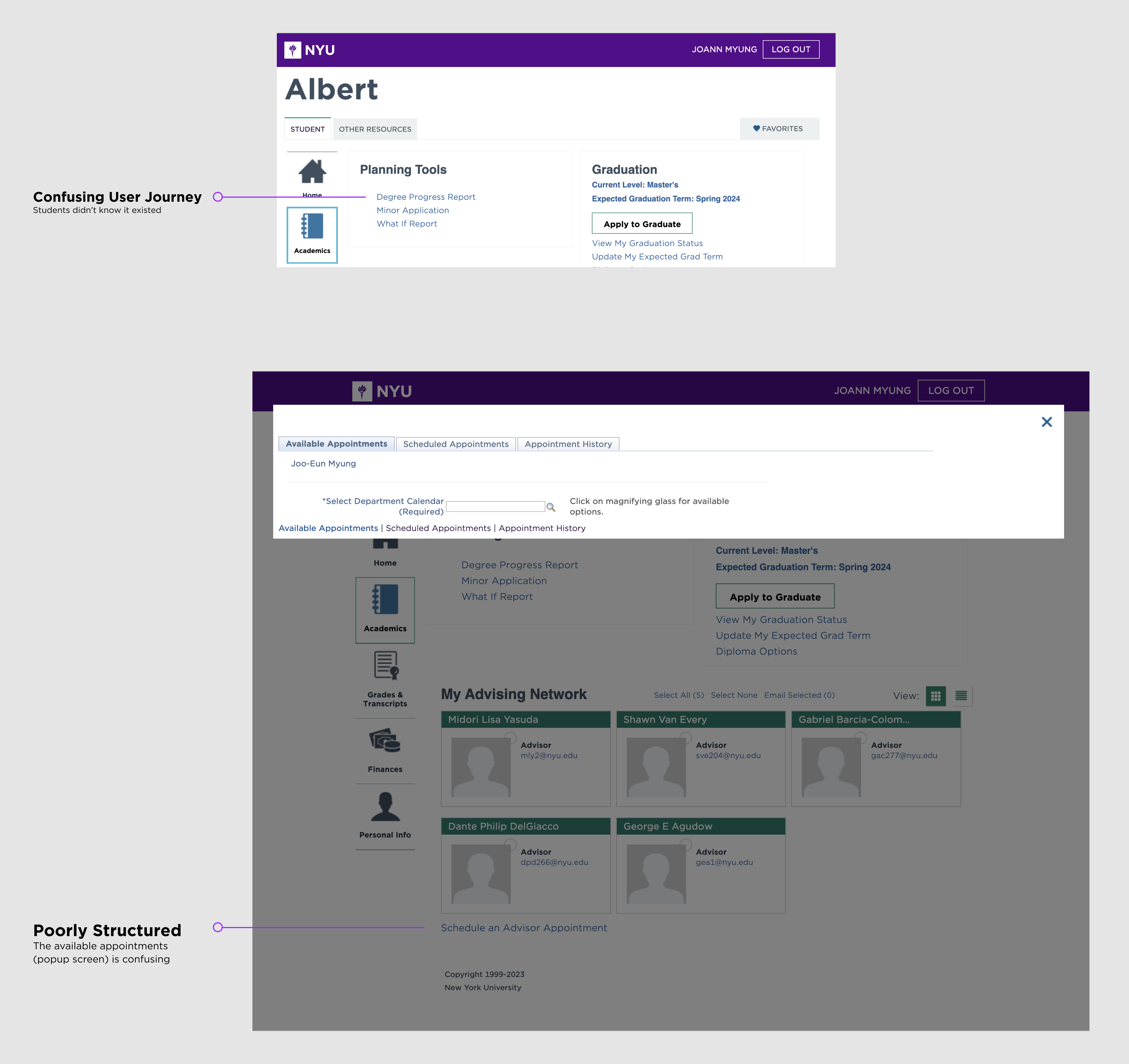This screenshot has width=1129, height=1064.
Task: Click the mly2@nyu.edu email address
Action: tap(549, 755)
